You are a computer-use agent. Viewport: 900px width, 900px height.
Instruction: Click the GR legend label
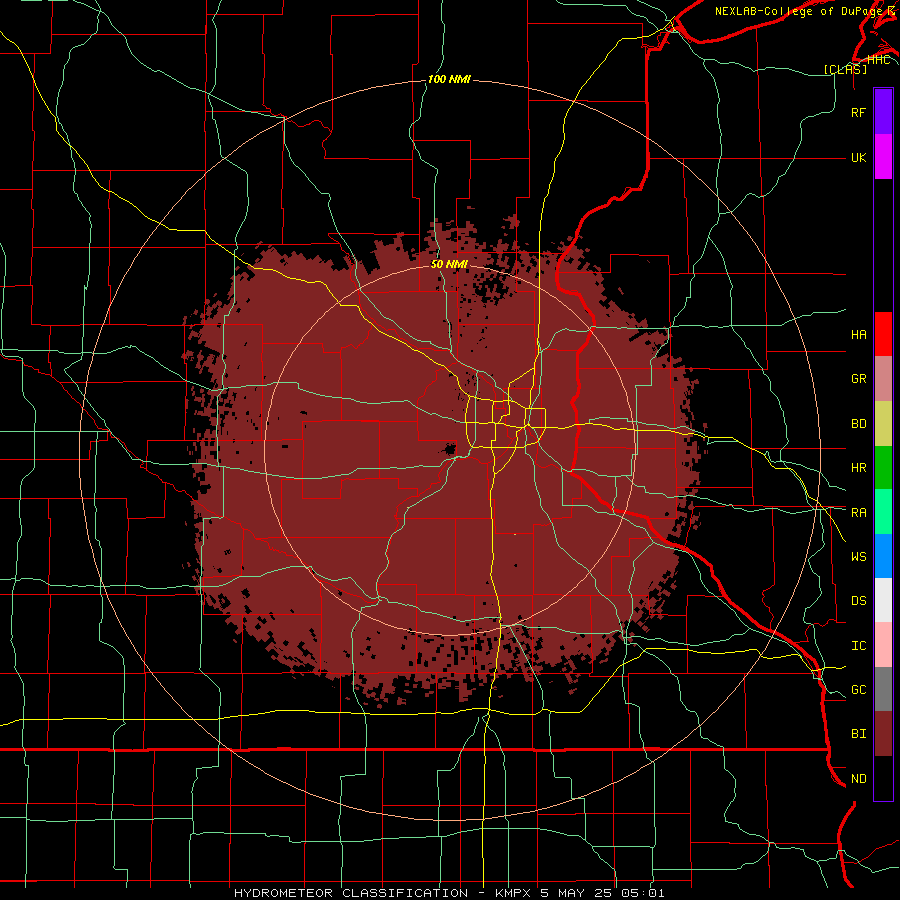coord(859,379)
